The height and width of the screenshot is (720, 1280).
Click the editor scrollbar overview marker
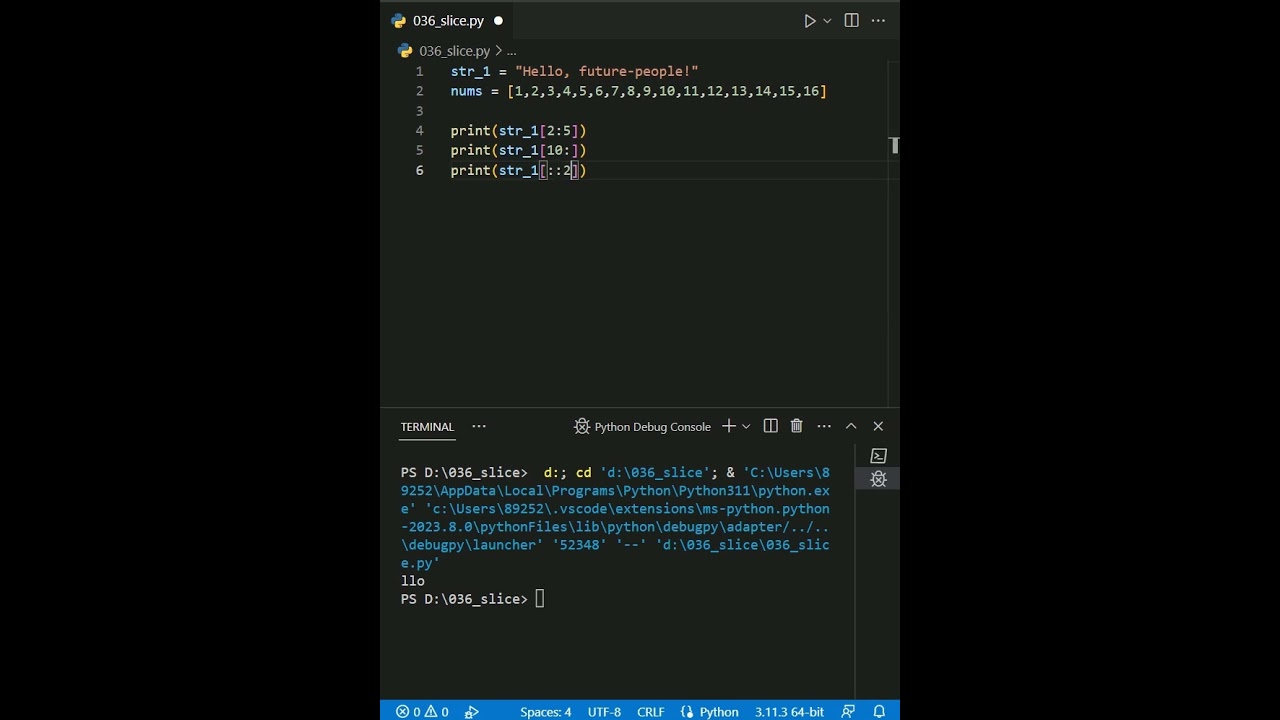894,146
